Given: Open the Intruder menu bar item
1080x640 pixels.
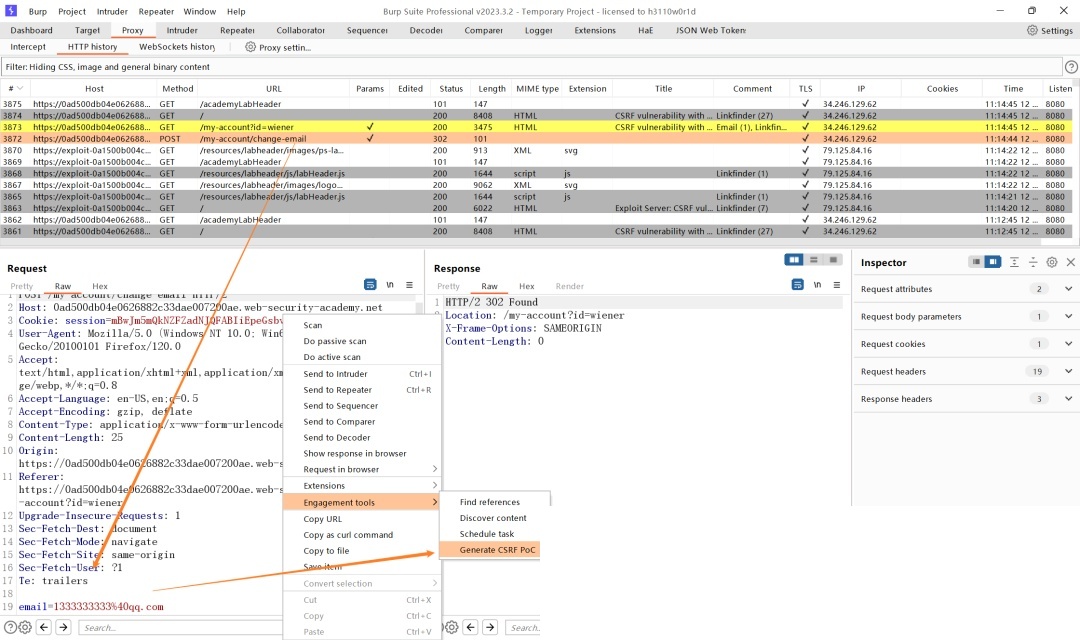Looking at the screenshot, I should (x=112, y=11).
